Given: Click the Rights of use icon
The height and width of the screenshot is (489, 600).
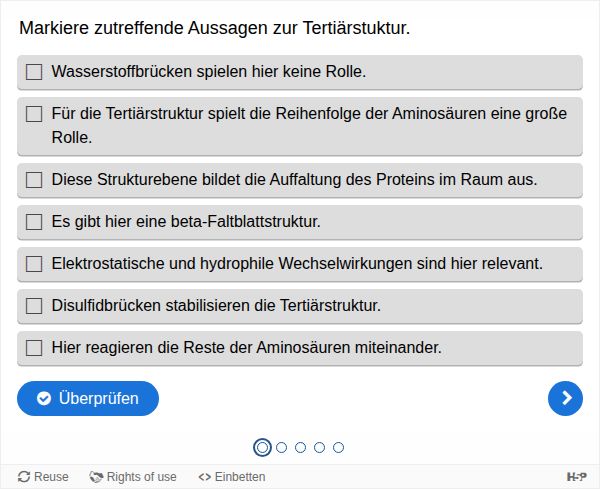Looking at the screenshot, I should [97, 477].
